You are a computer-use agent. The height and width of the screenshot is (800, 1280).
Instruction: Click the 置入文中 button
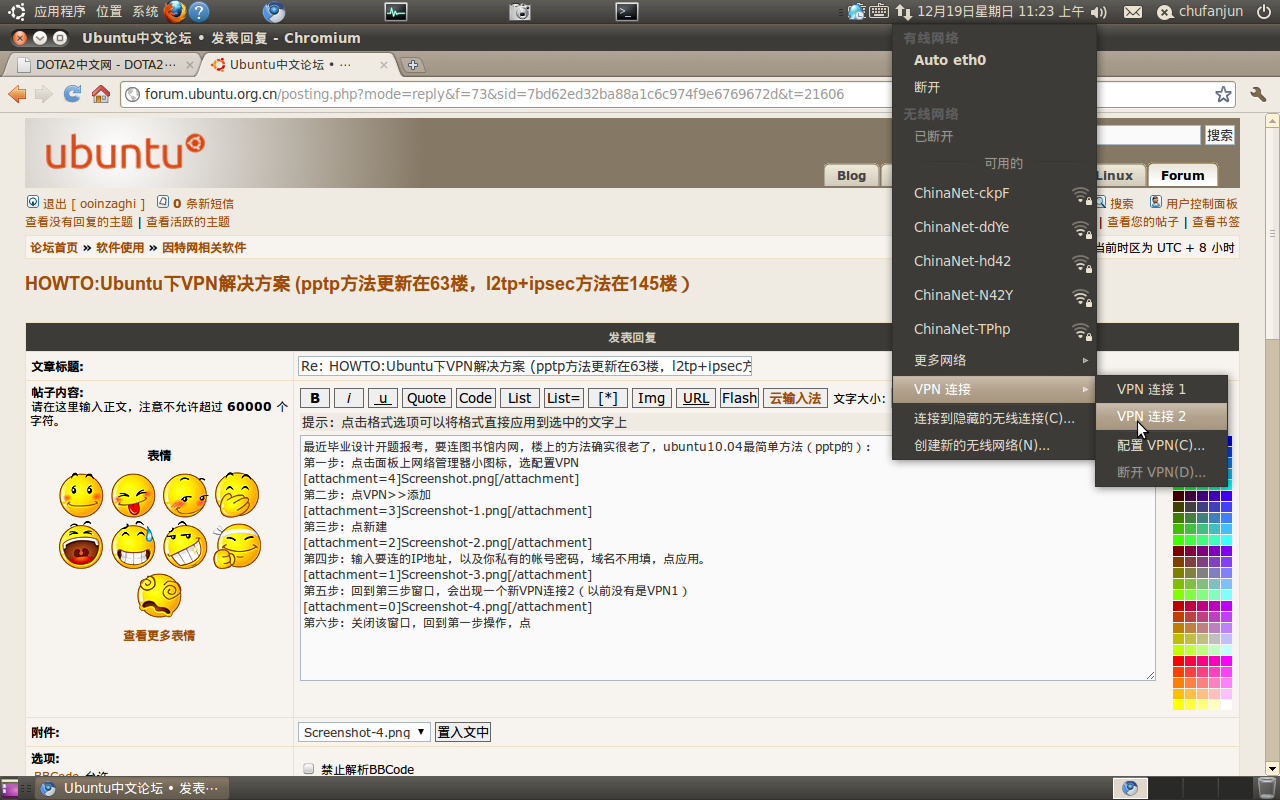coord(463,732)
